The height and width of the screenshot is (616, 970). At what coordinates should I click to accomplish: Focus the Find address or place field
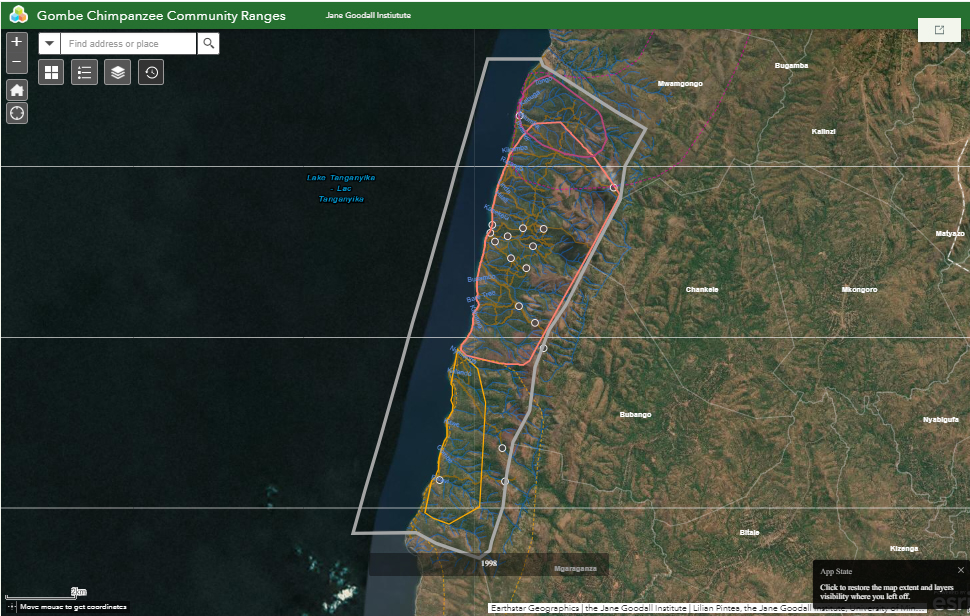pyautogui.click(x=129, y=43)
